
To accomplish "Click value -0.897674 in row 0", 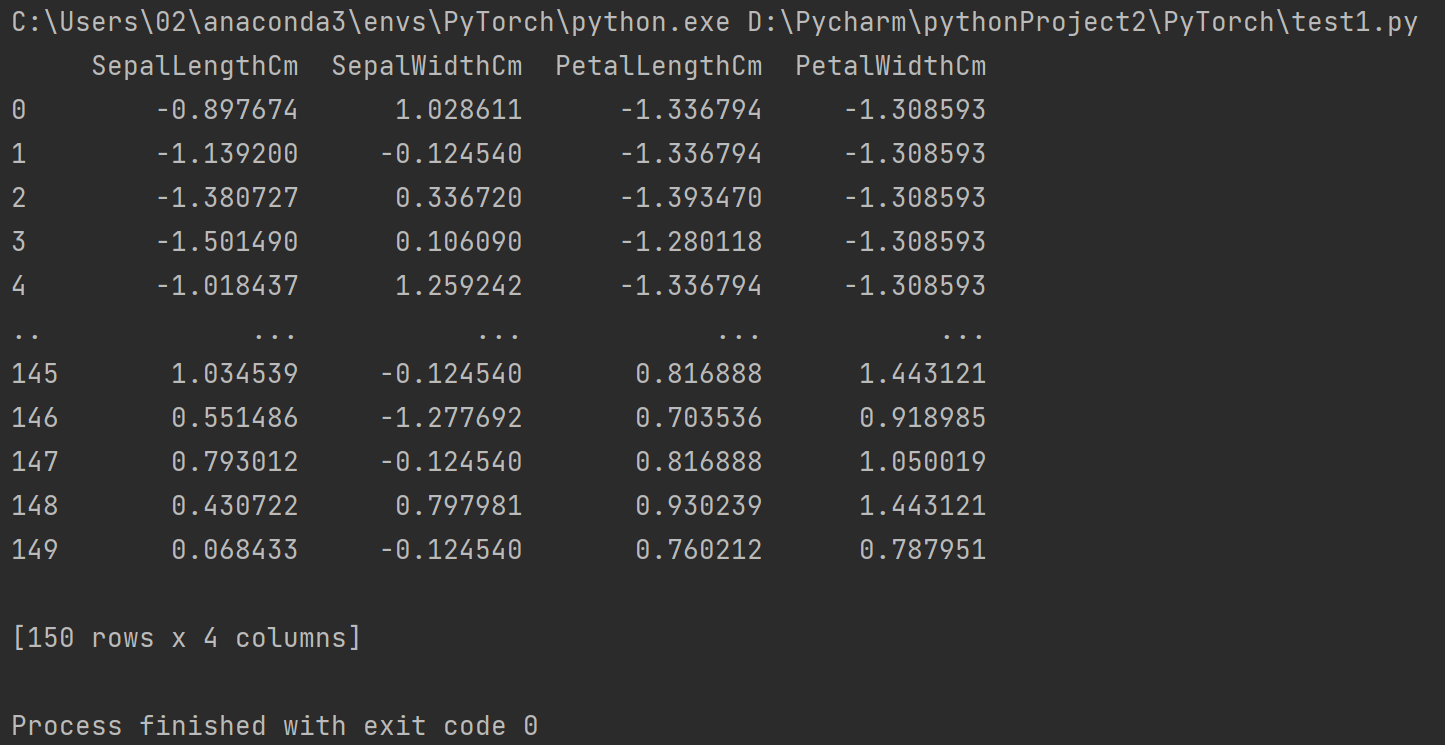I will coord(227,110).
